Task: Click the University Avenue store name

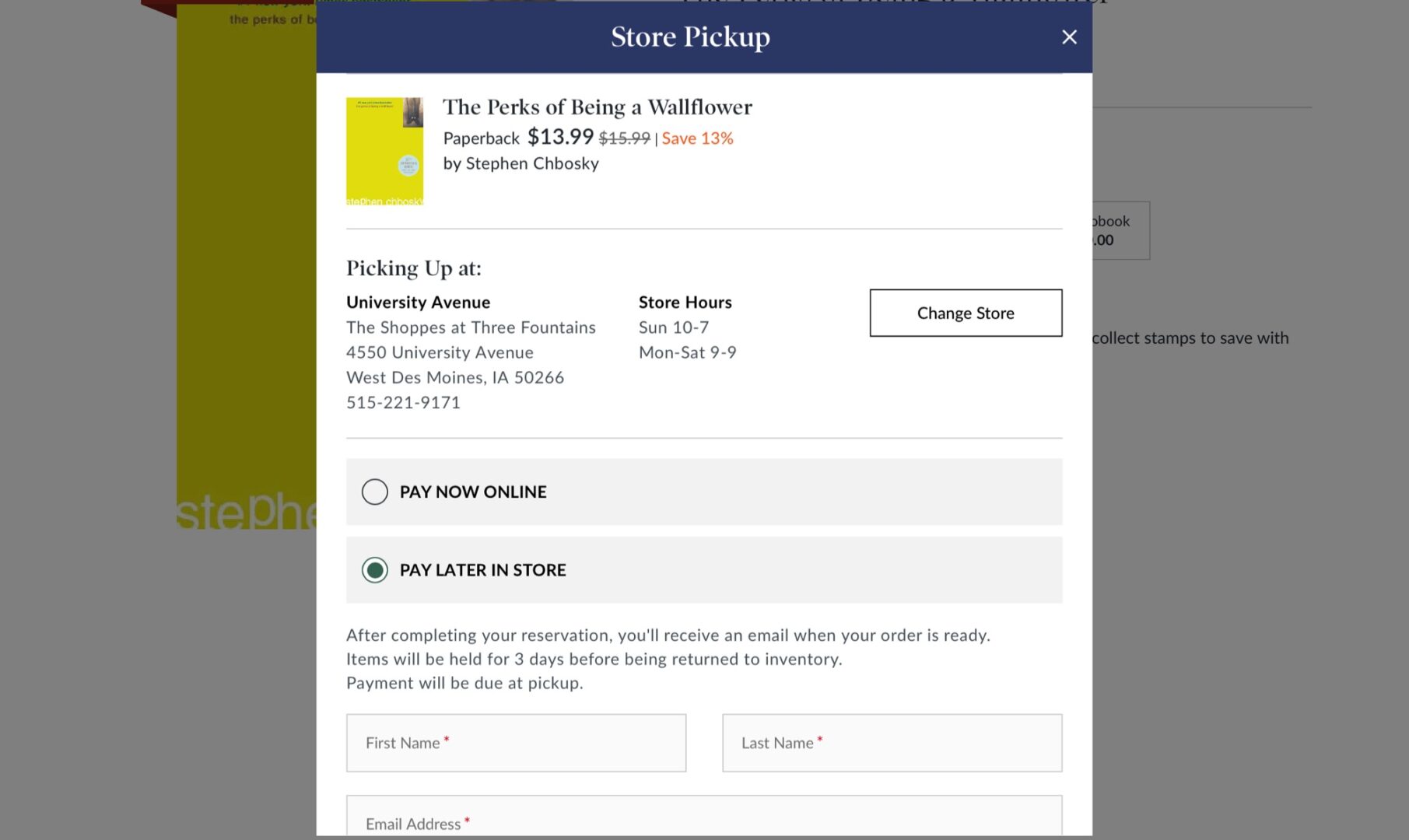Action: click(x=418, y=302)
